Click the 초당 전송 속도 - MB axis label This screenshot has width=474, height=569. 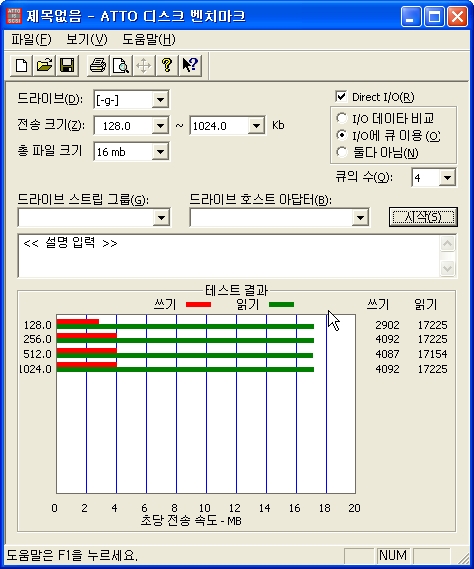(191, 521)
